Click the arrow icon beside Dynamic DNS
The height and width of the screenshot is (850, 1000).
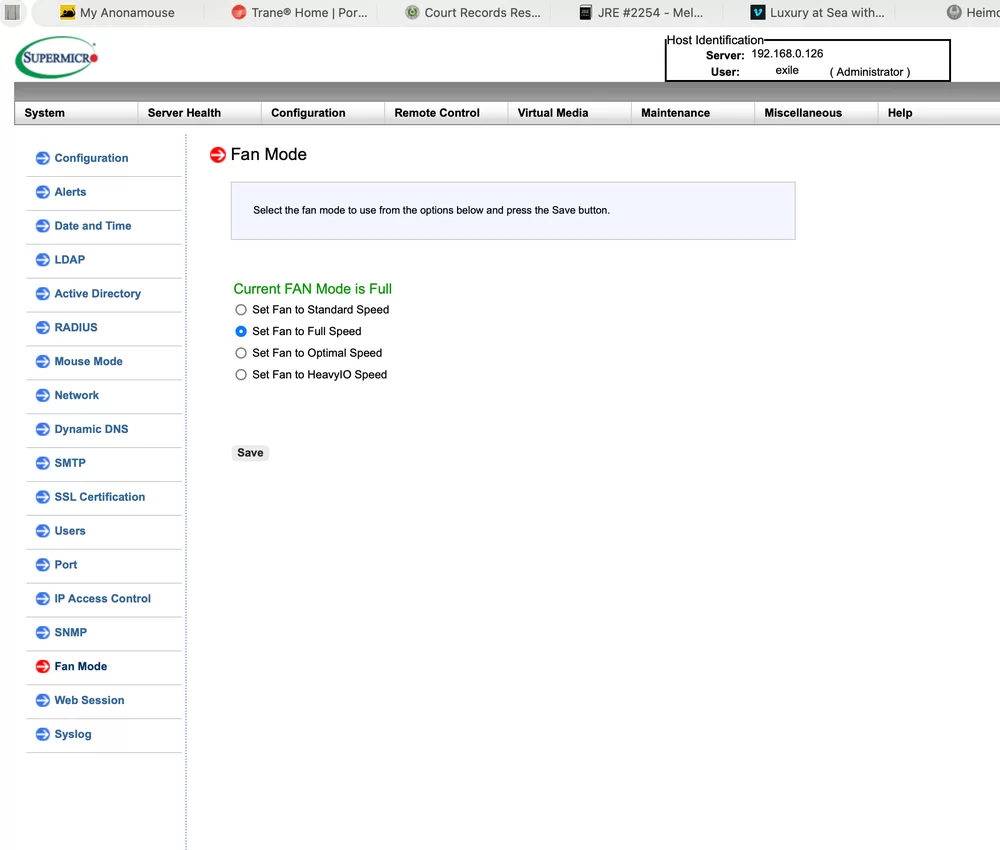(43, 429)
